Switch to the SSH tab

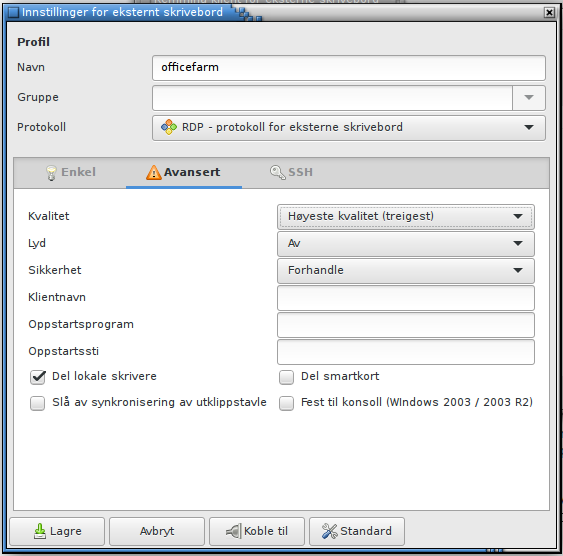(x=291, y=172)
